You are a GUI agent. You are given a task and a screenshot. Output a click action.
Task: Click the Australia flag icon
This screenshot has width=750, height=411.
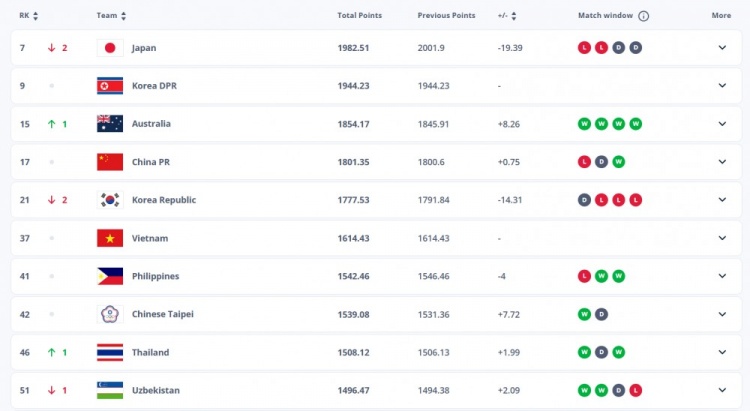[109, 124]
